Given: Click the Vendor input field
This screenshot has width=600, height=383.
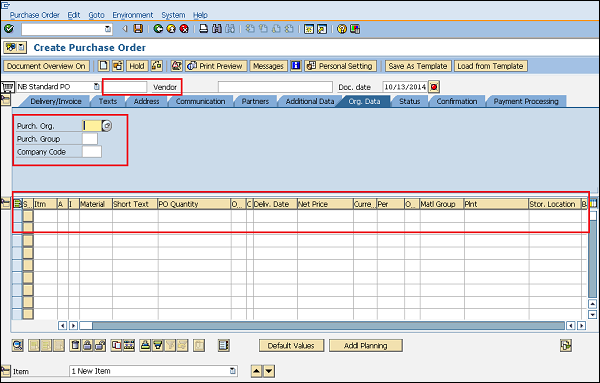Looking at the screenshot, I should (x=126, y=87).
